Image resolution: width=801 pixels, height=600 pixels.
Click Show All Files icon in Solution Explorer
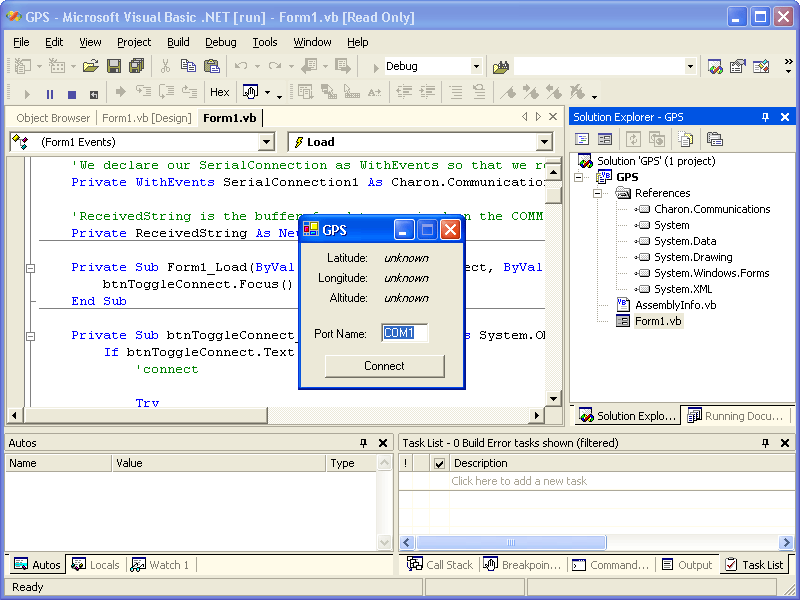tap(684, 139)
